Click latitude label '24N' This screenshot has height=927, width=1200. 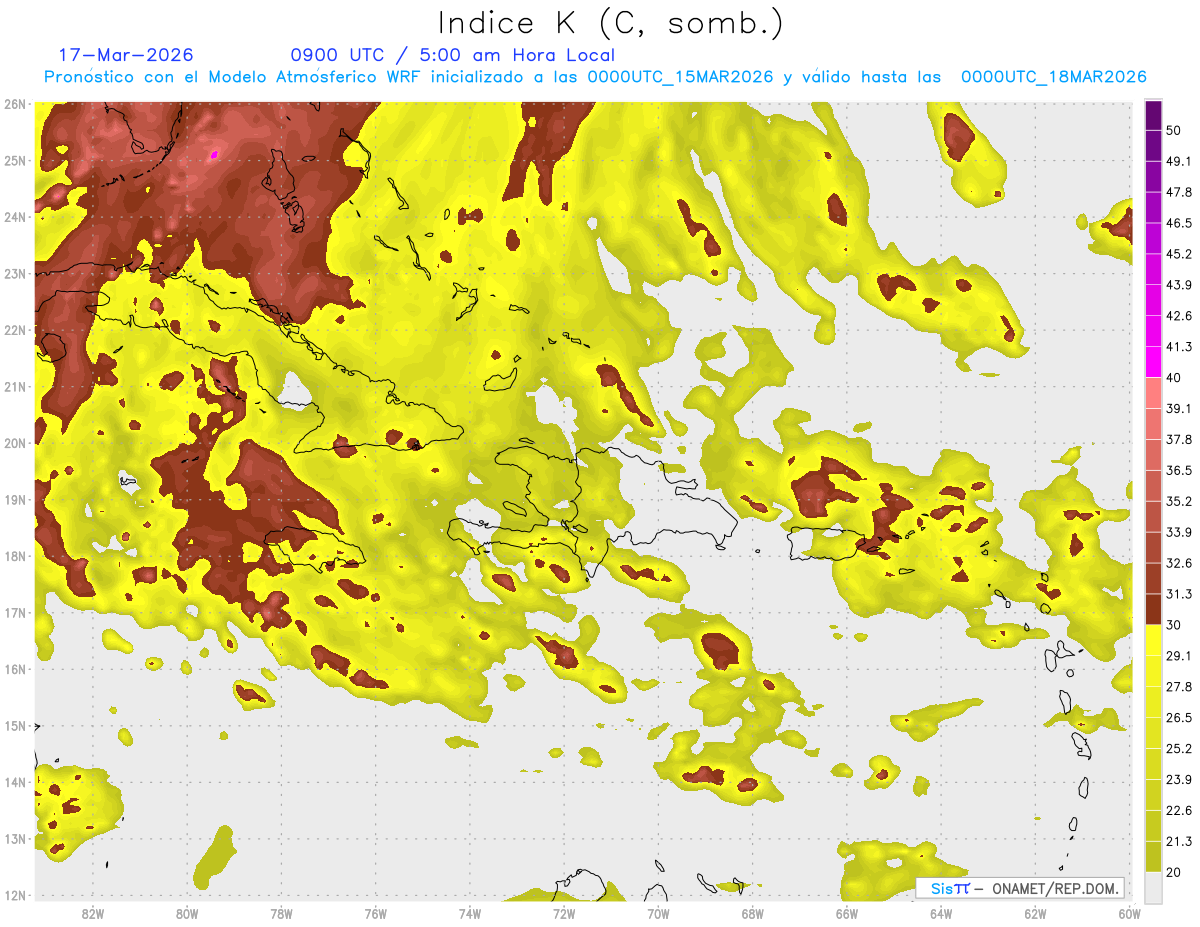(x=14, y=217)
